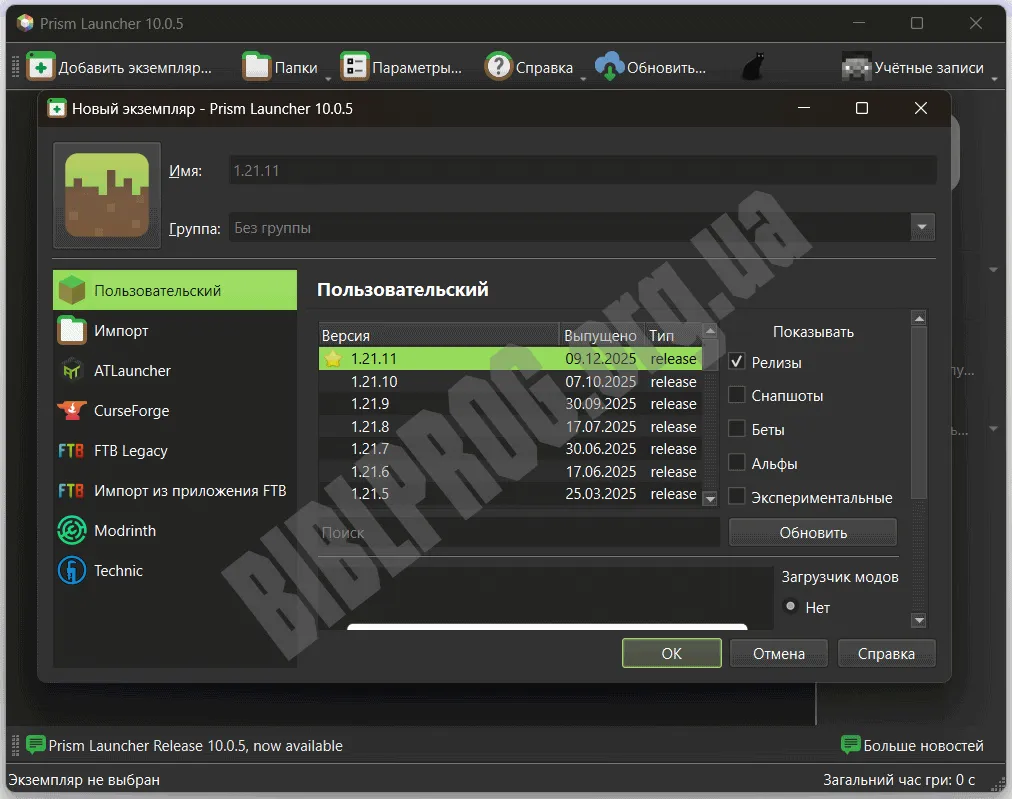
Task: Click the selected 1.21.11 version row
Action: 511,358
